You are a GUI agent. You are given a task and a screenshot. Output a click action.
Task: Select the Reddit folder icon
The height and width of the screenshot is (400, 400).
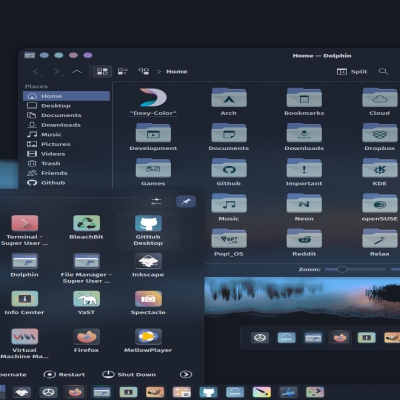coord(304,238)
